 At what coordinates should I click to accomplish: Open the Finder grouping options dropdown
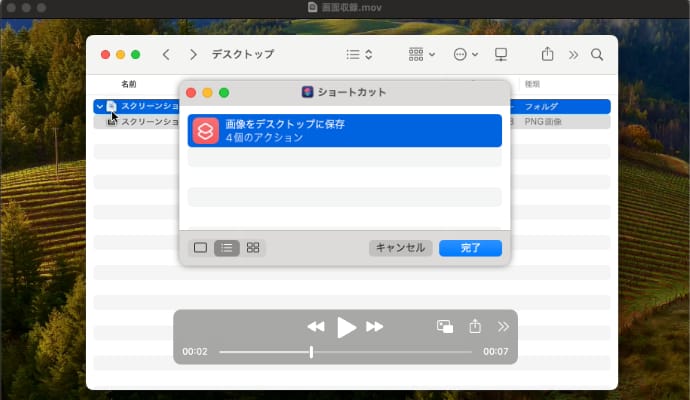click(421, 54)
